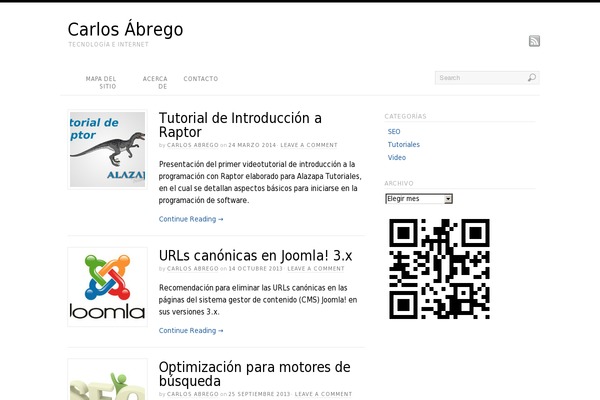Click the Raptor dinosaur thumbnail
The width and height of the screenshot is (600, 400).
coord(108,149)
